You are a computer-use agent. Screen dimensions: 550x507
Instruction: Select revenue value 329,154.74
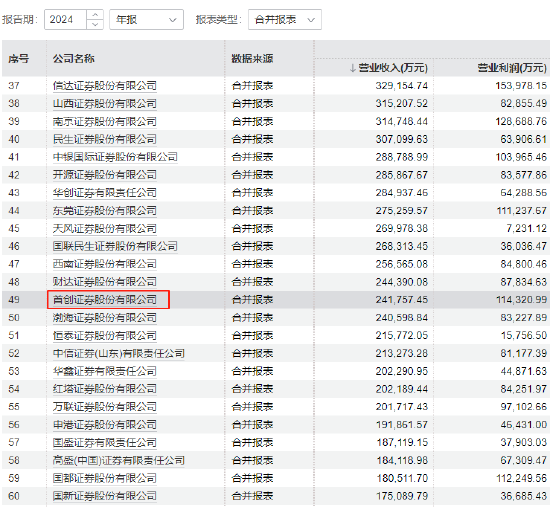[x=402, y=86]
